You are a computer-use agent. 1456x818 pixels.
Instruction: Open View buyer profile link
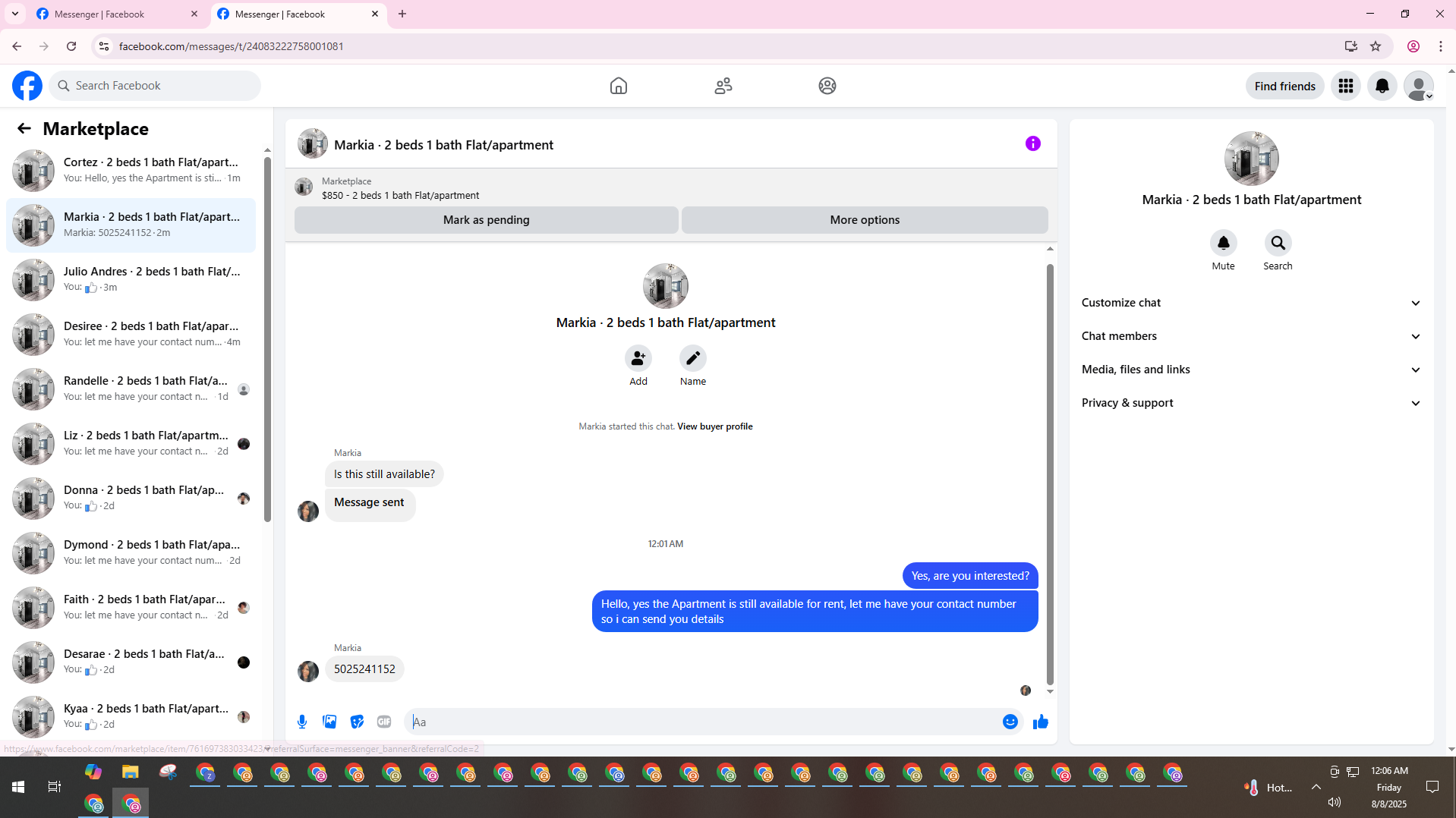tap(715, 426)
